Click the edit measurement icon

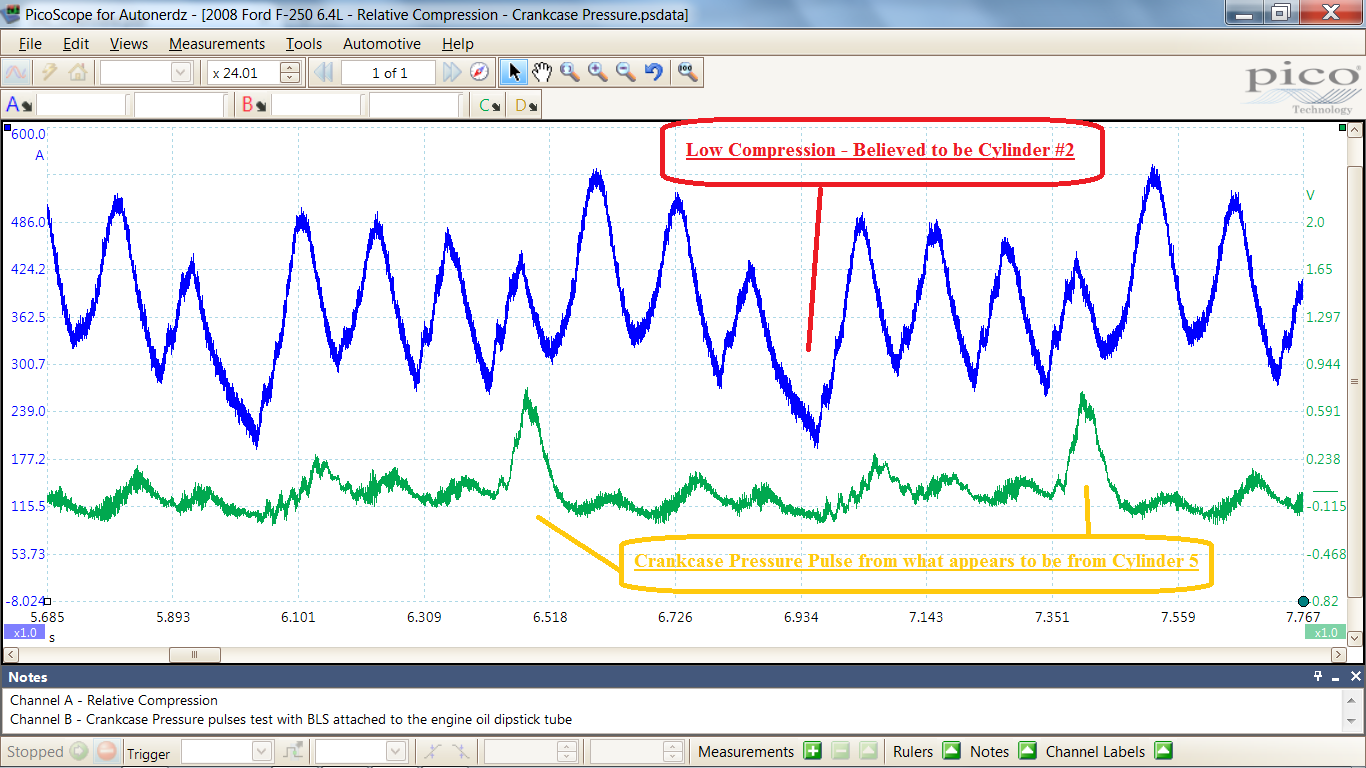869,751
